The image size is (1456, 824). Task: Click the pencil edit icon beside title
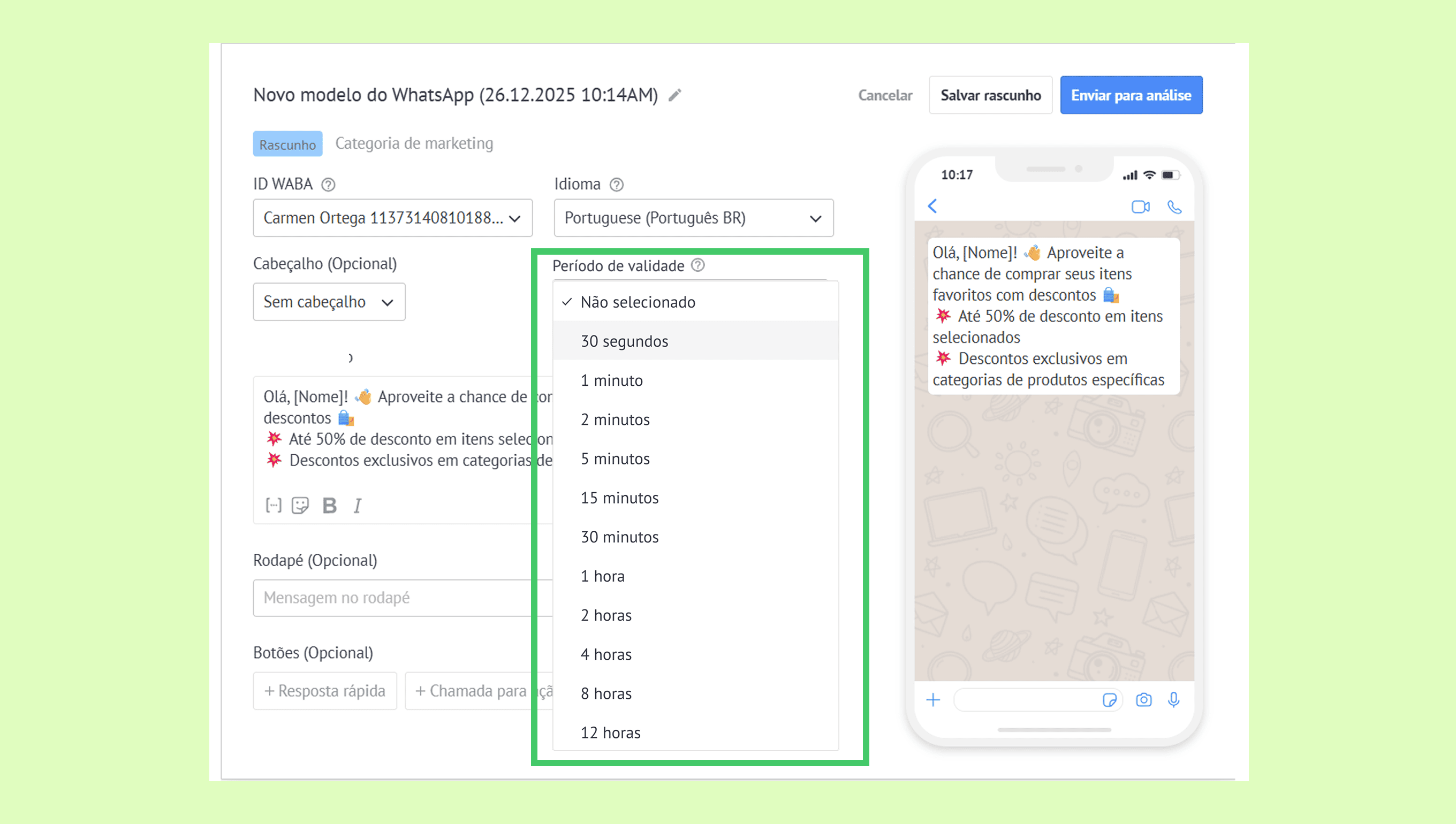click(674, 95)
